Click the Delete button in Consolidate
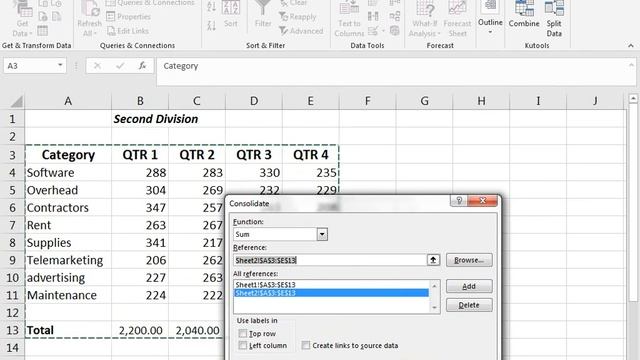 (469, 305)
